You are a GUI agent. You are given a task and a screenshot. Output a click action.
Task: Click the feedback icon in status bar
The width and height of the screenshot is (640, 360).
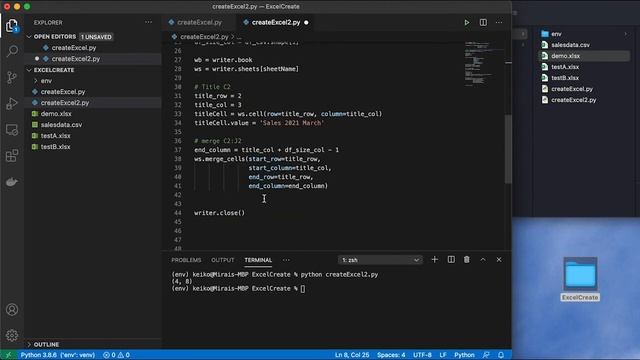click(486, 355)
